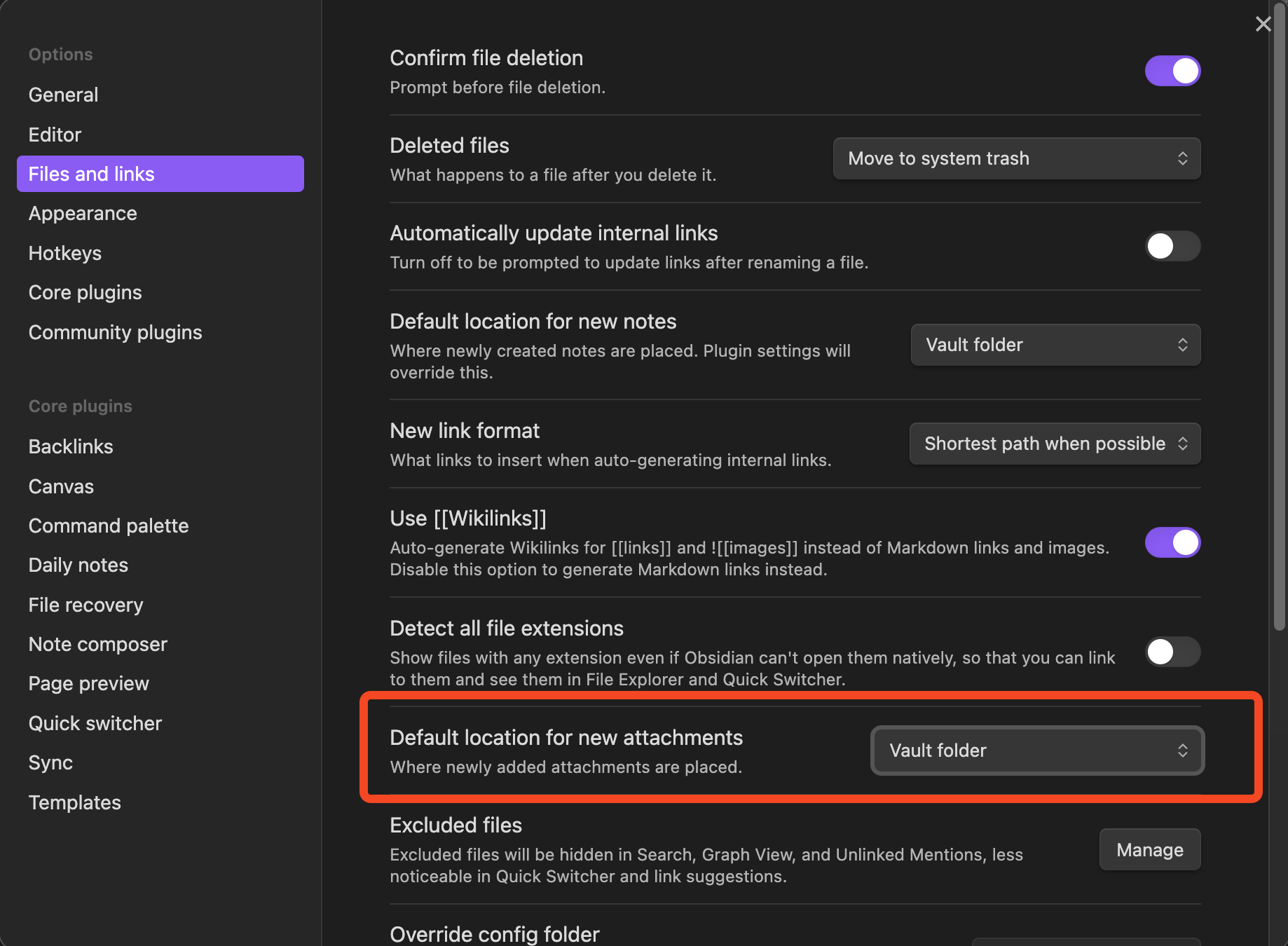The image size is (1288, 946).
Task: Select Community plugins in sidebar
Action: click(x=115, y=332)
